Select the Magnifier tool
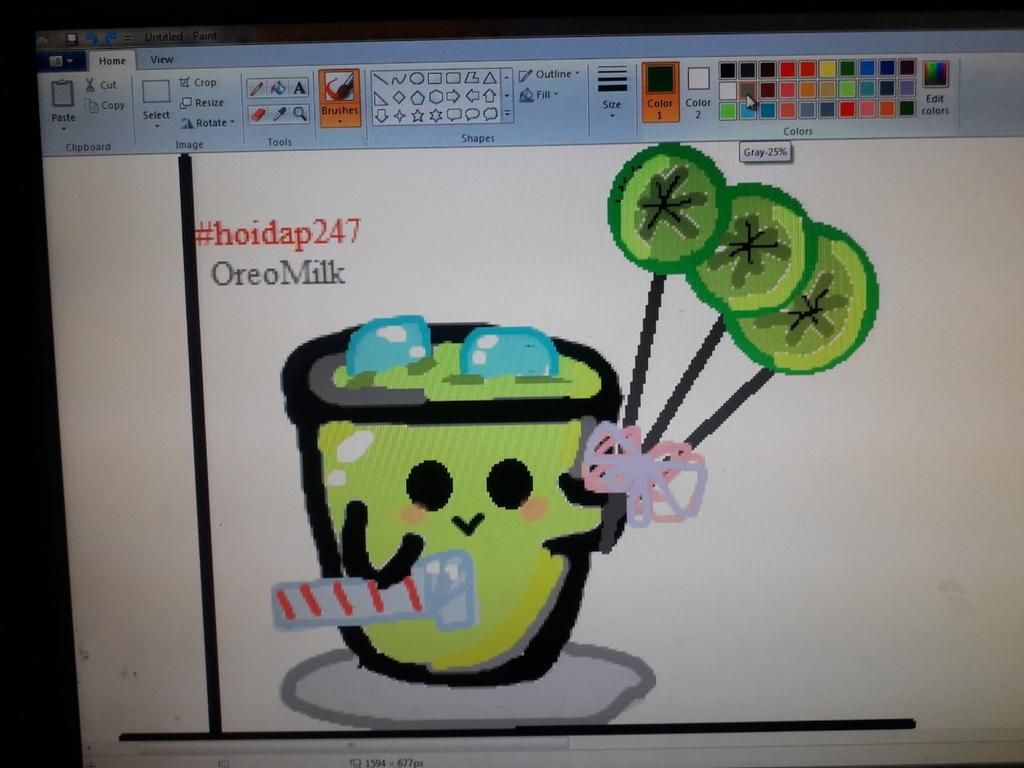 point(300,114)
